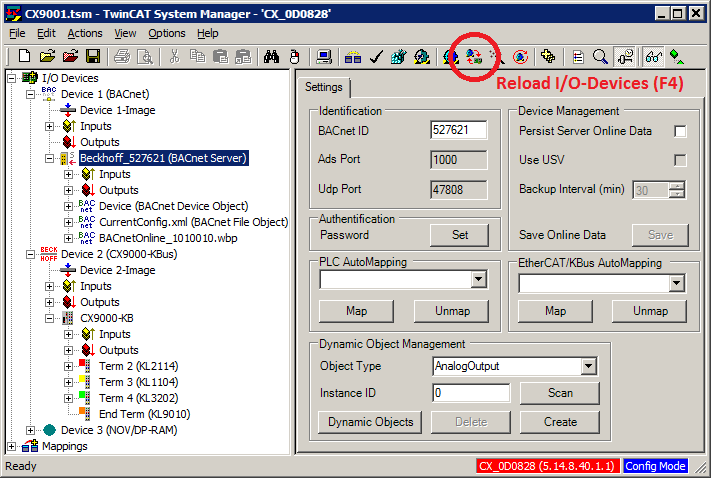Select the Settings tab
Screen dimensions: 711x478
[324, 87]
